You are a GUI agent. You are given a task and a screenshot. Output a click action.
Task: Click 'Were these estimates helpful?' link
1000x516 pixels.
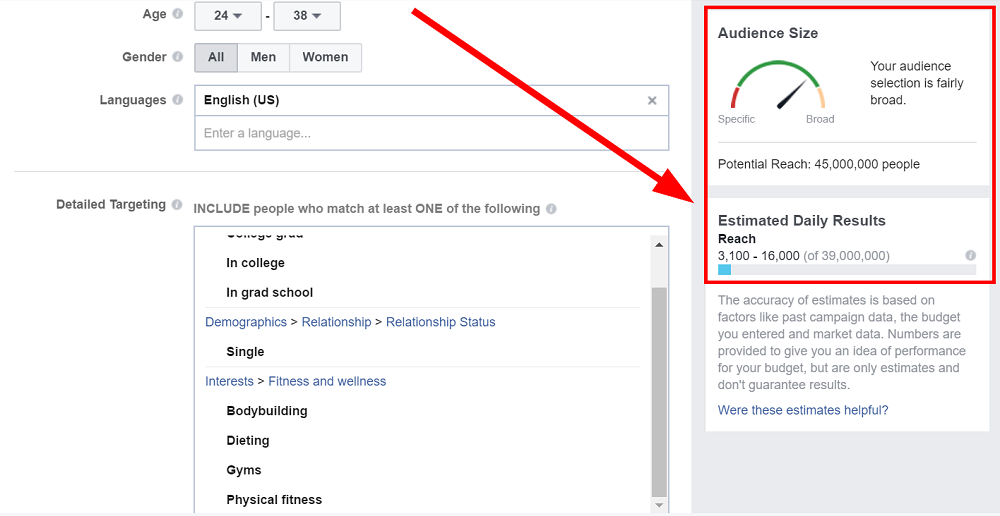(803, 410)
